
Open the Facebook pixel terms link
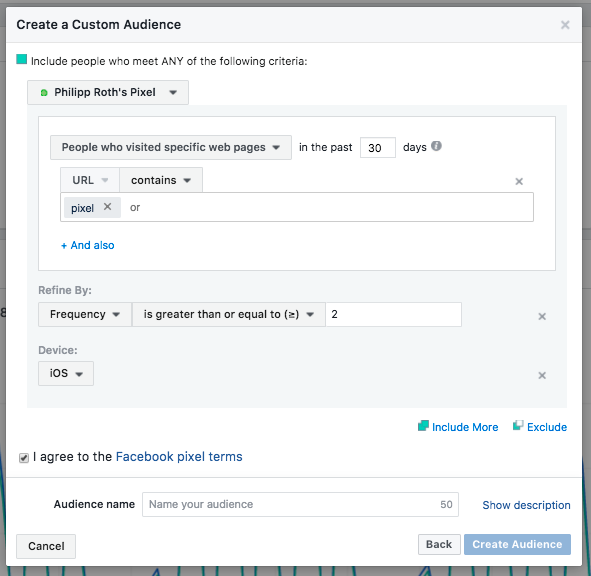(x=179, y=457)
